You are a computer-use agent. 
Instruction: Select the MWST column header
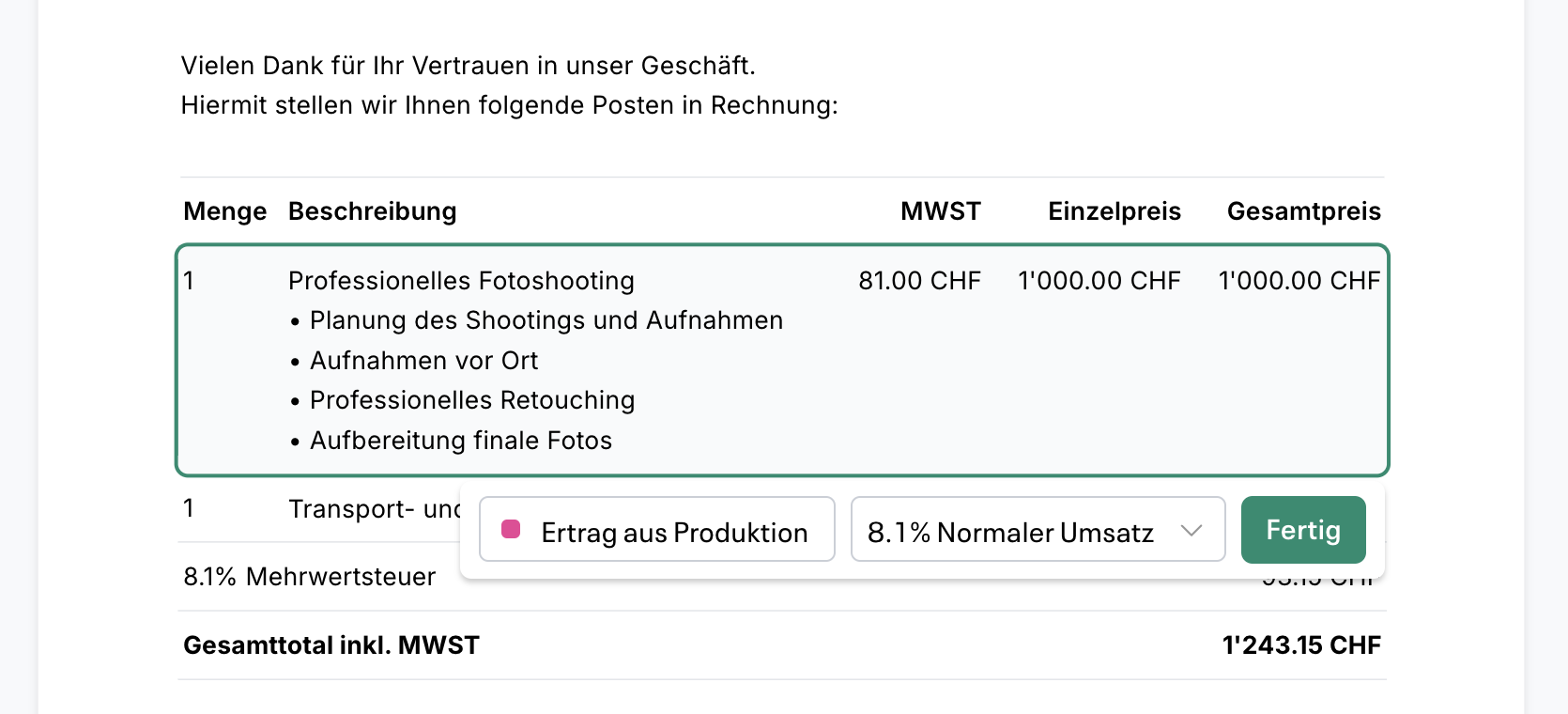pyautogui.click(x=940, y=211)
